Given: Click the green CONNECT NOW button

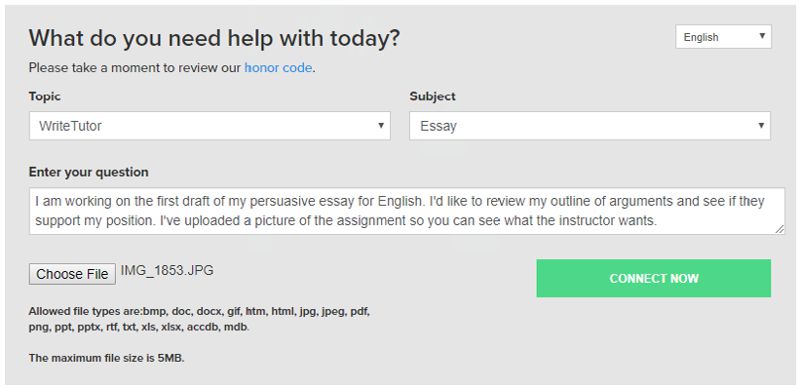Looking at the screenshot, I should point(654,278).
